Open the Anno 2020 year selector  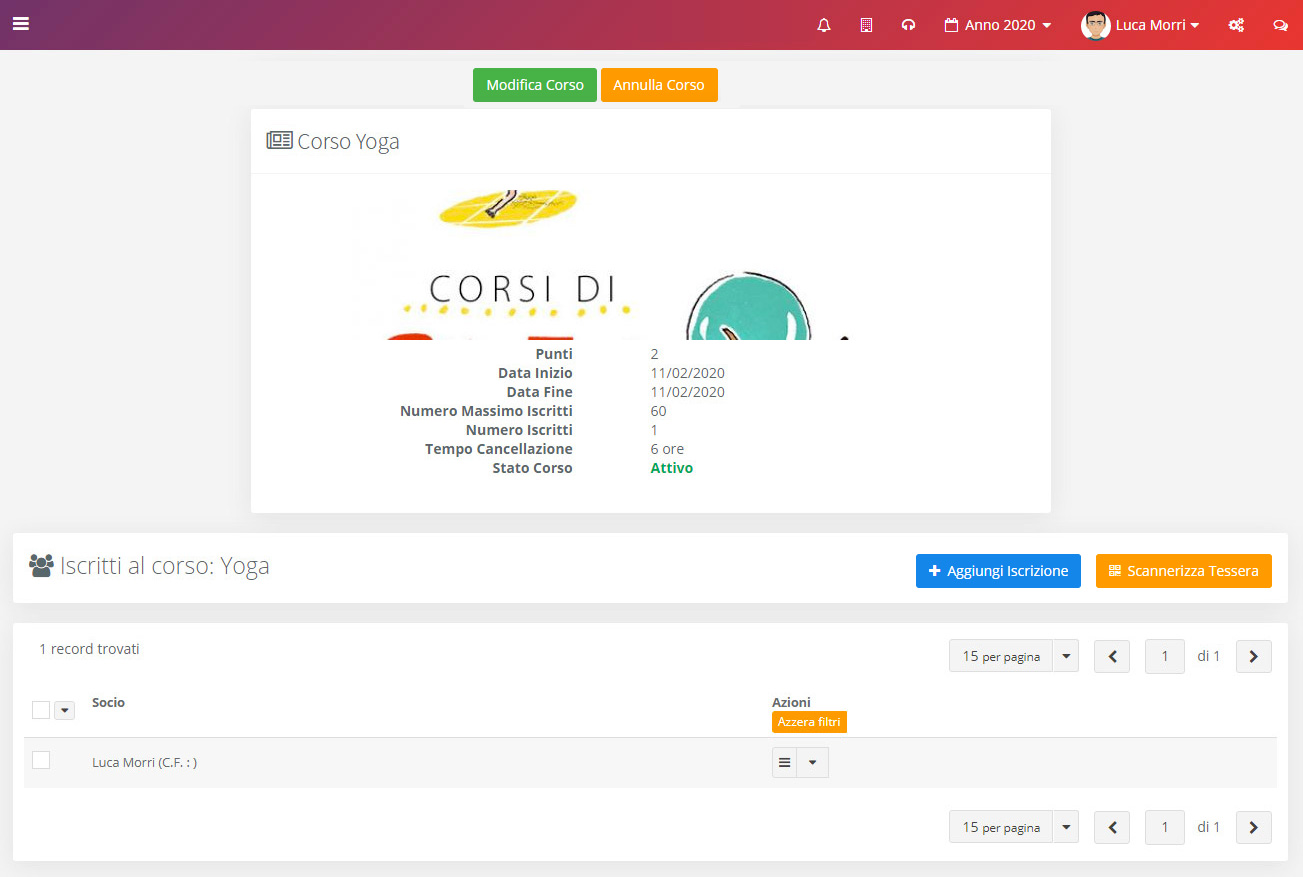click(x=998, y=25)
